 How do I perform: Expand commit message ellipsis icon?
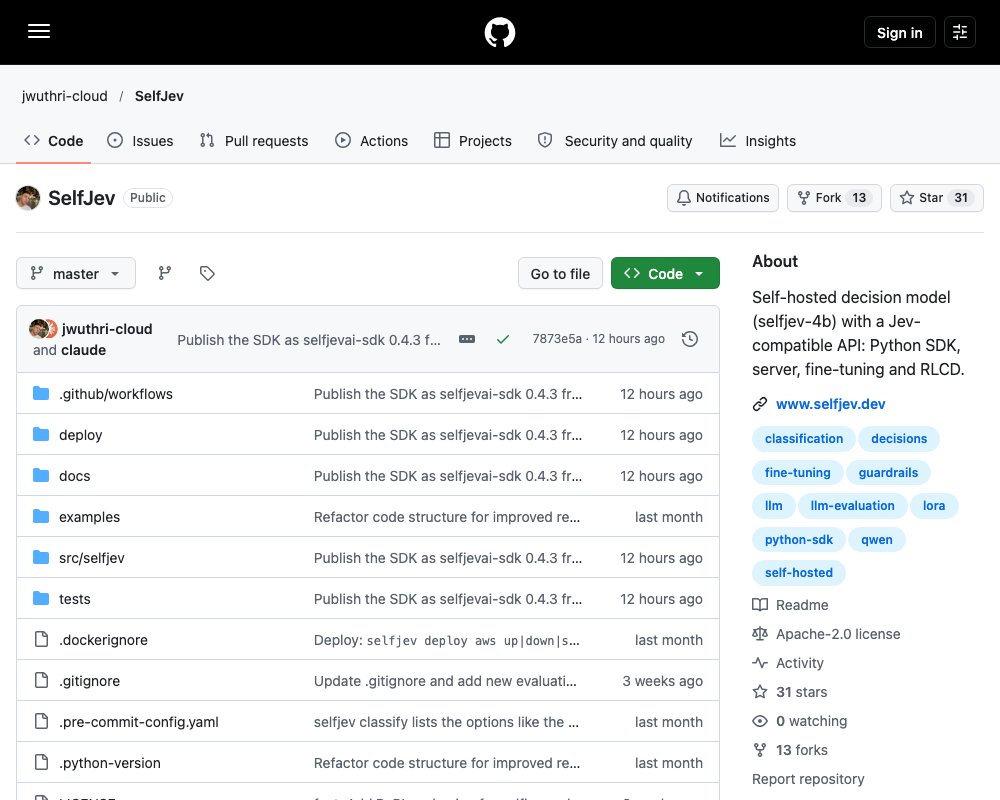coord(467,339)
